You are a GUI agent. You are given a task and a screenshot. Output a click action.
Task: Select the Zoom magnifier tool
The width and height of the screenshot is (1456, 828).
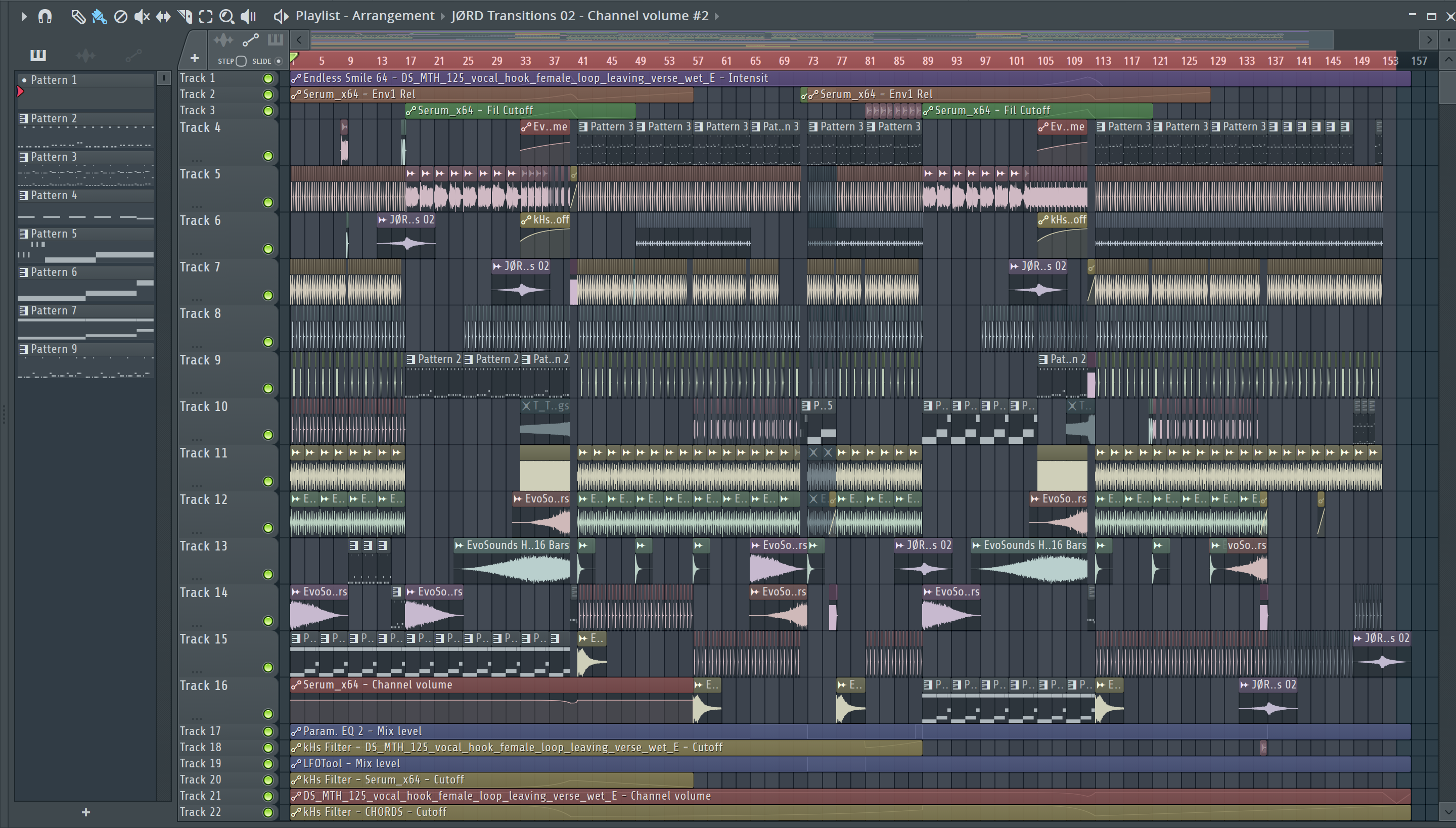coord(227,17)
